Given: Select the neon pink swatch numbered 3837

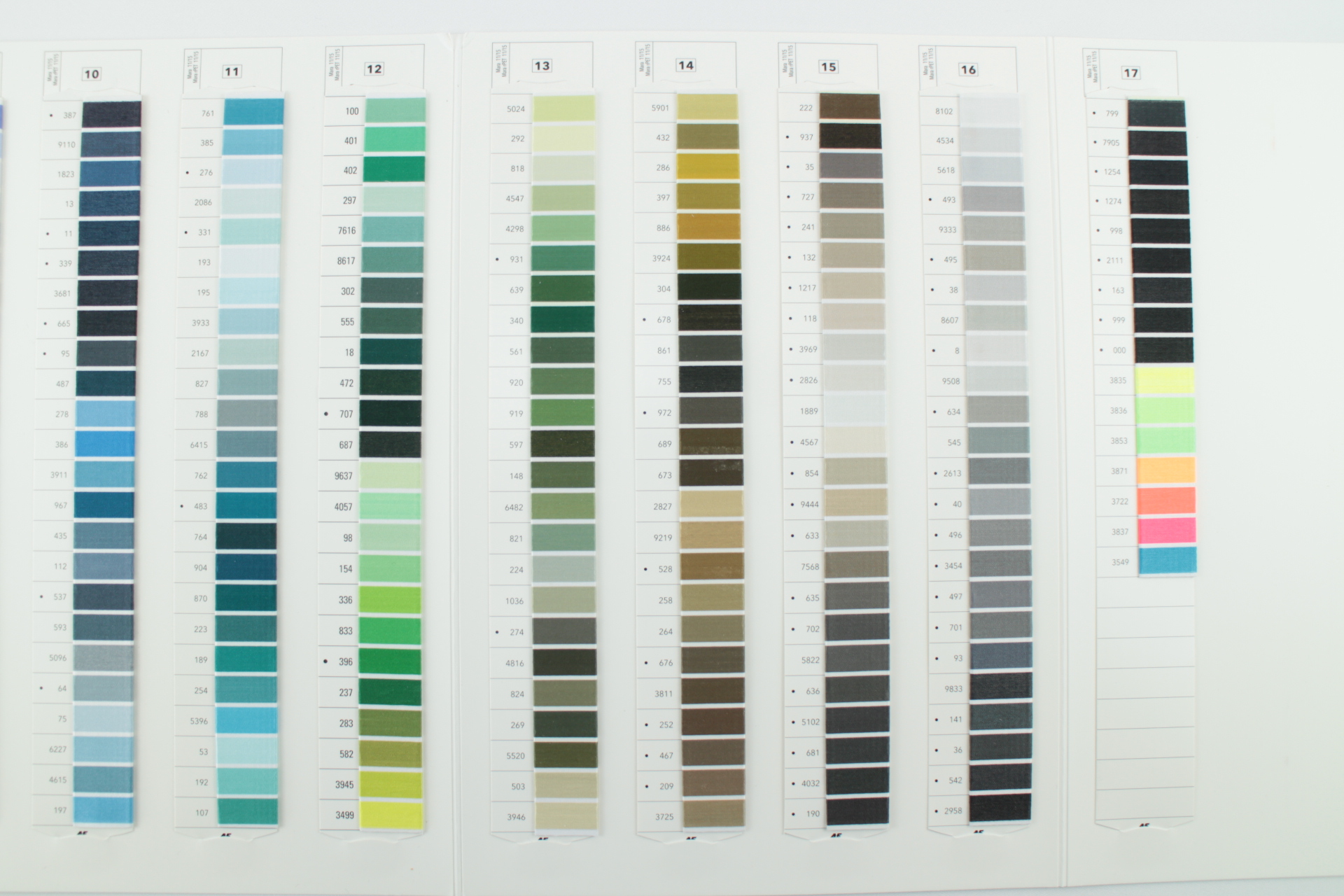Looking at the screenshot, I should pyautogui.click(x=1167, y=531).
